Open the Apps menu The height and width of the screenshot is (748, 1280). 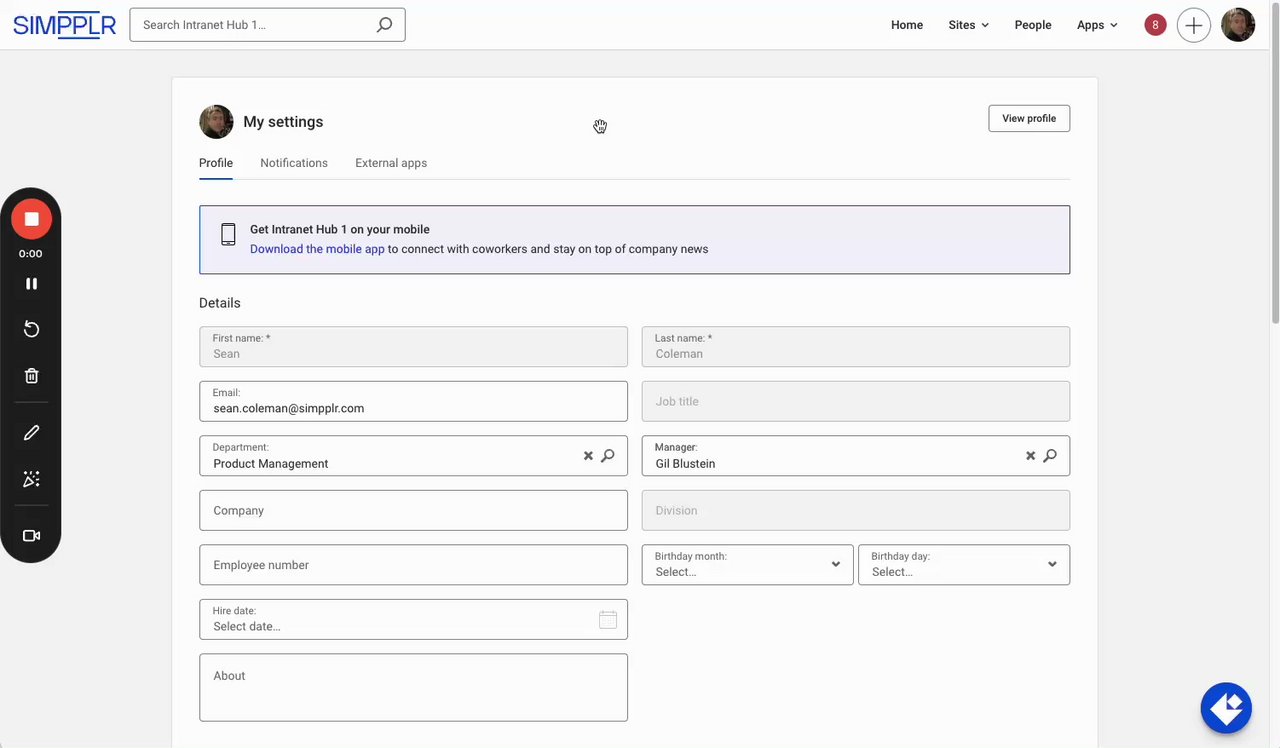coord(1097,25)
